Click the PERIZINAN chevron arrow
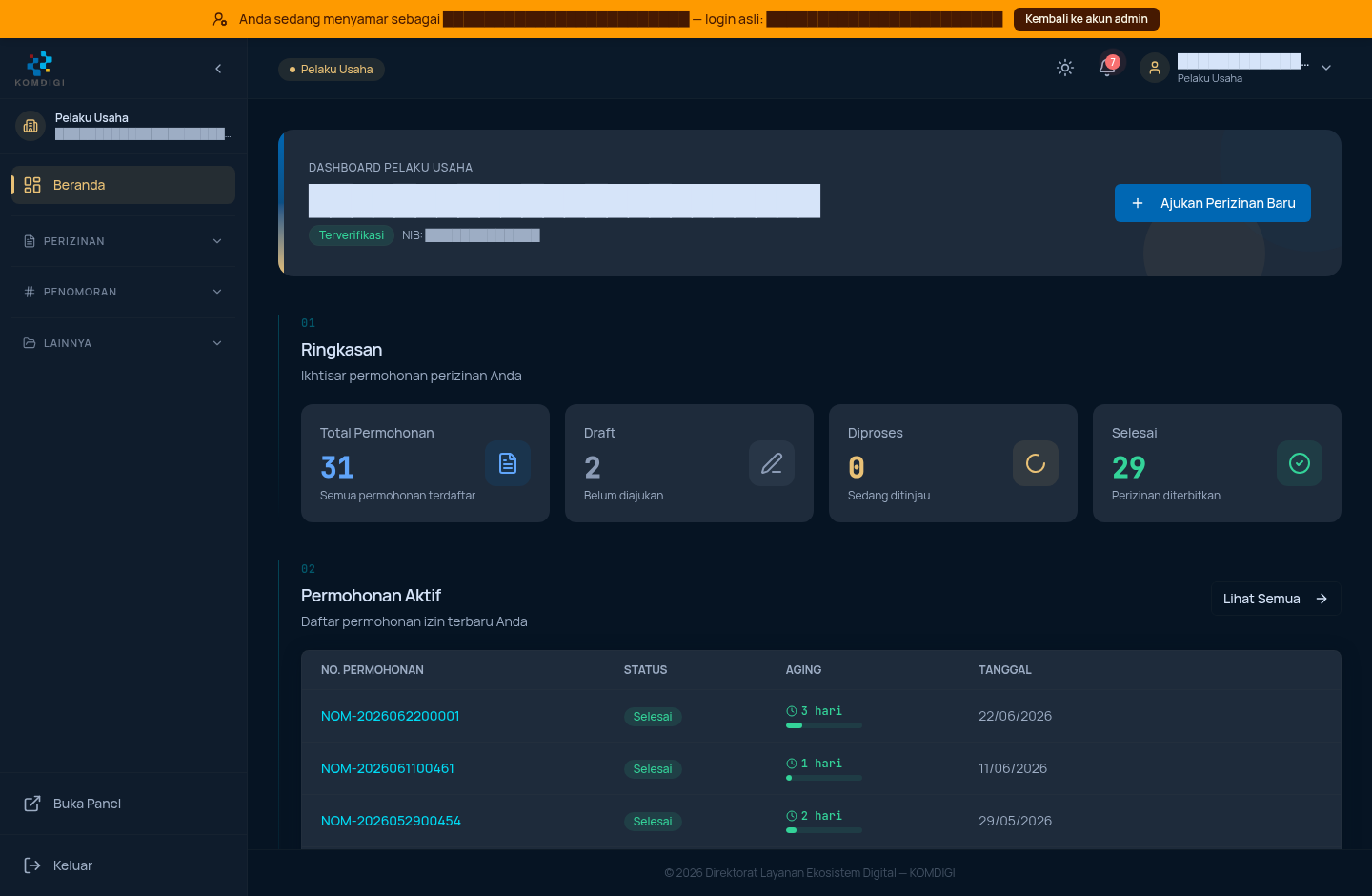 217,241
